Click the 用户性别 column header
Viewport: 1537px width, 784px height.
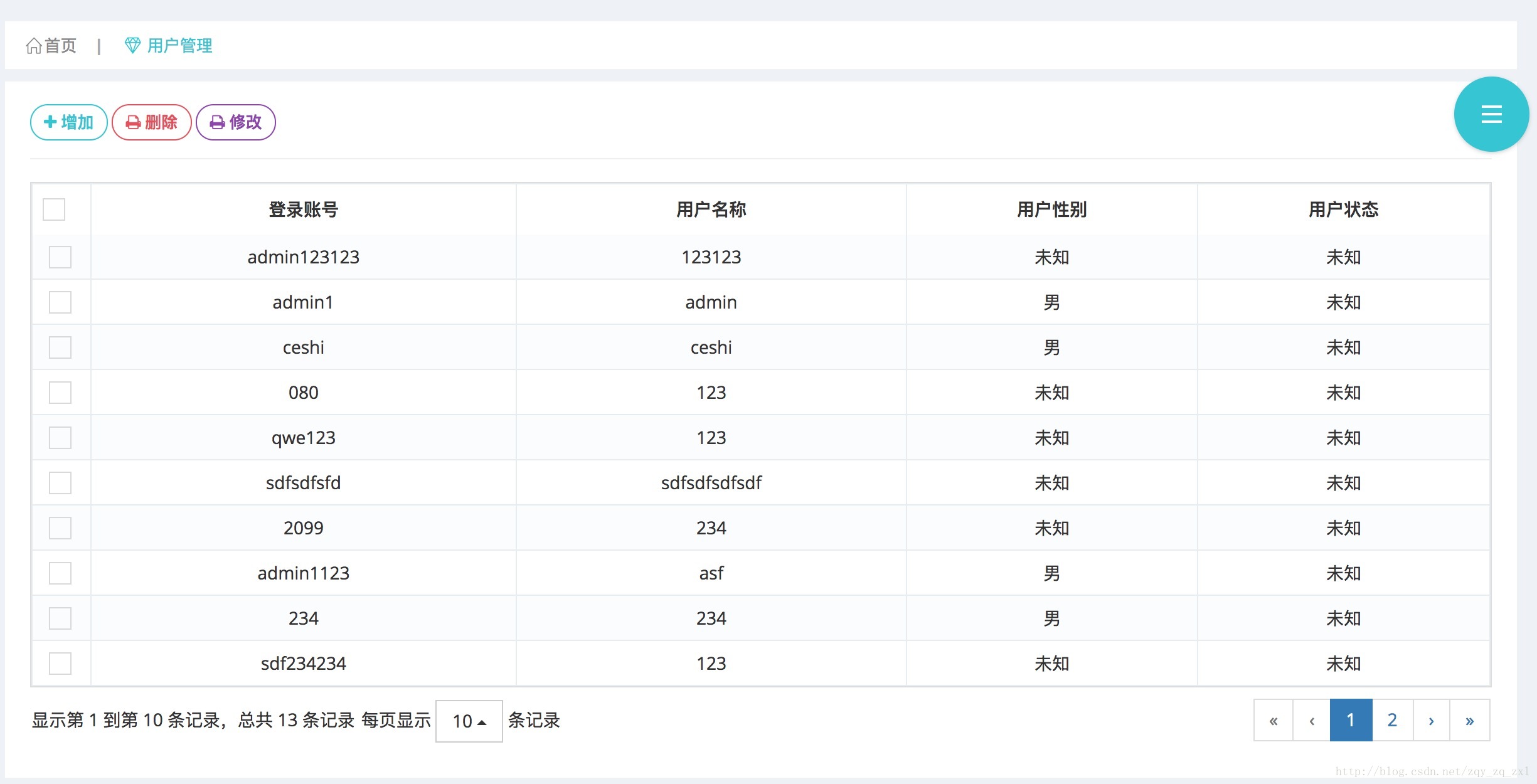click(1052, 209)
